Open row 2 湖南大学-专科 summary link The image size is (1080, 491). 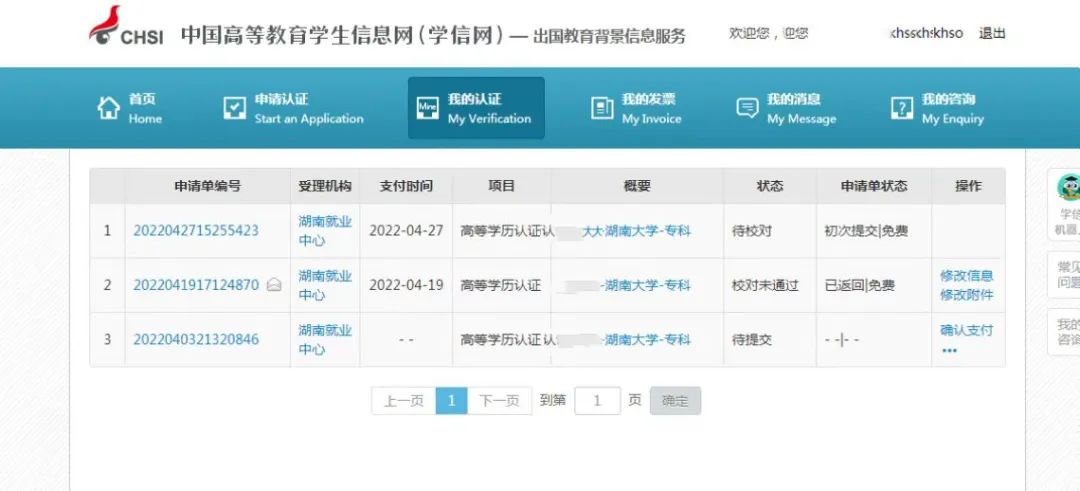(645, 285)
